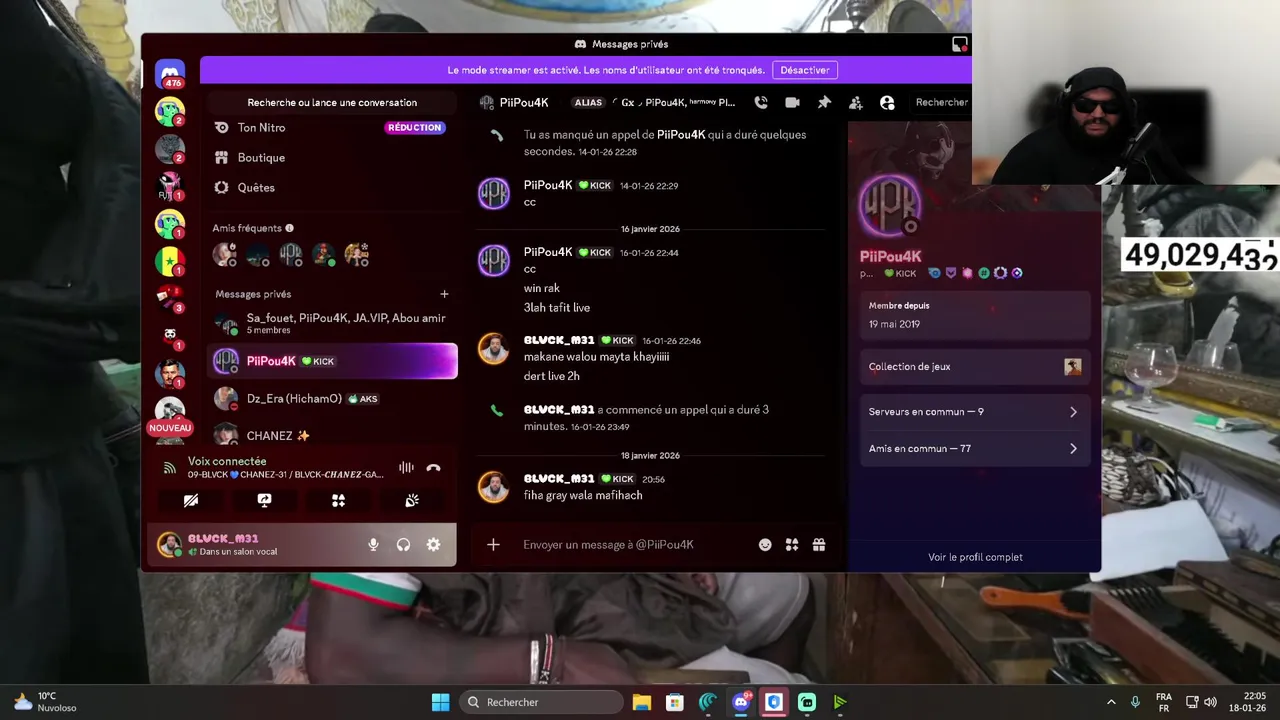Open File Explorer from the taskbar
The image size is (1280, 720).
pos(641,702)
